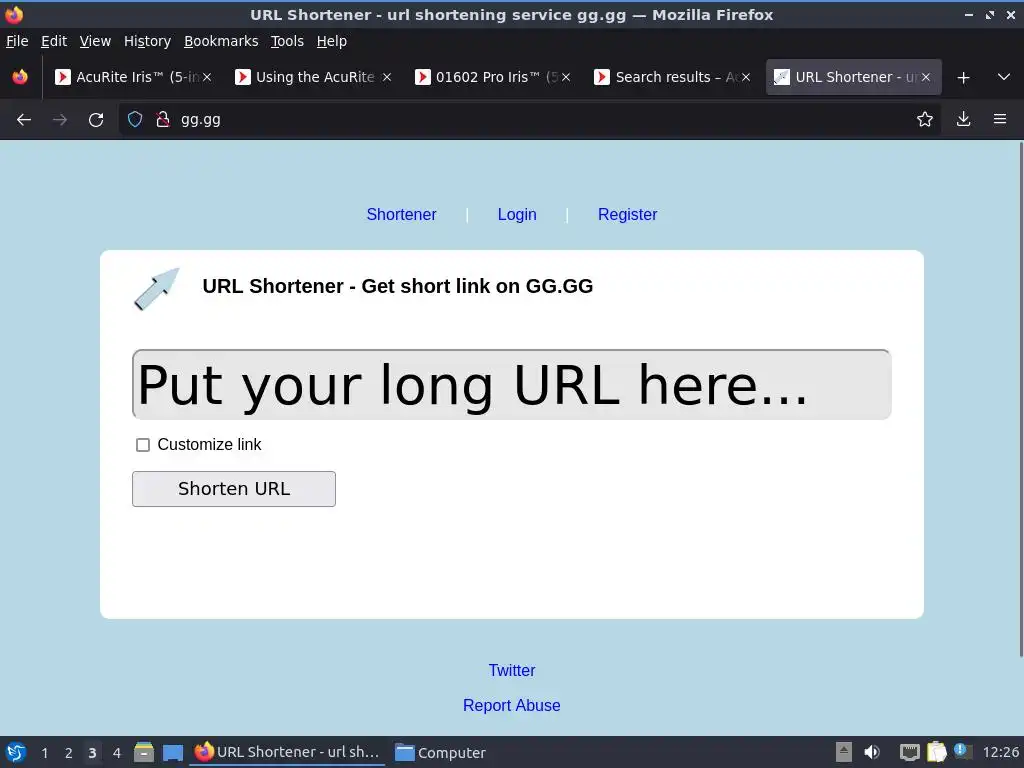The height and width of the screenshot is (768, 1024).
Task: Open the file manager taskbar launcher
Action: tap(144, 752)
